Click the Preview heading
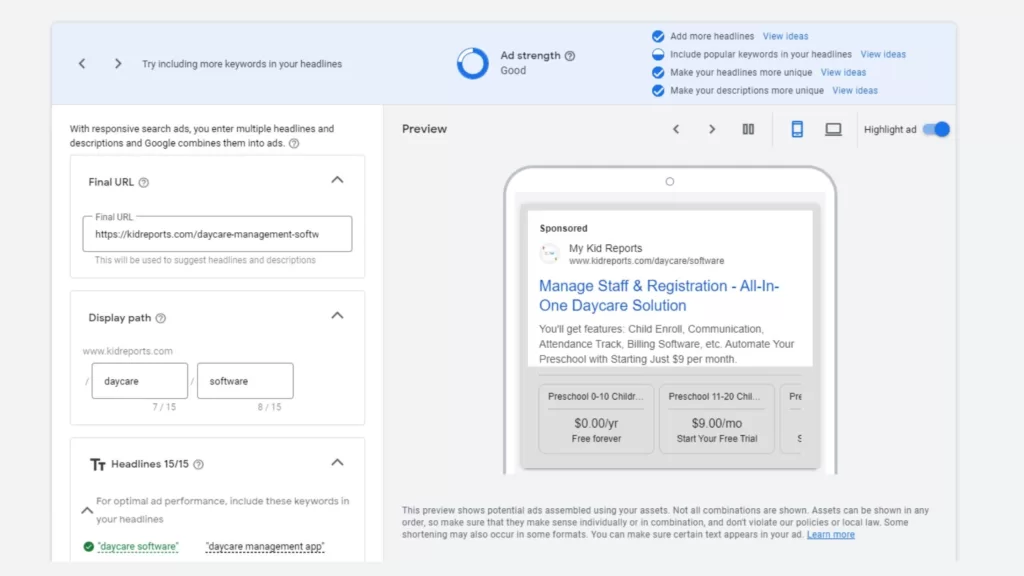Image resolution: width=1024 pixels, height=576 pixels. pyautogui.click(x=424, y=129)
